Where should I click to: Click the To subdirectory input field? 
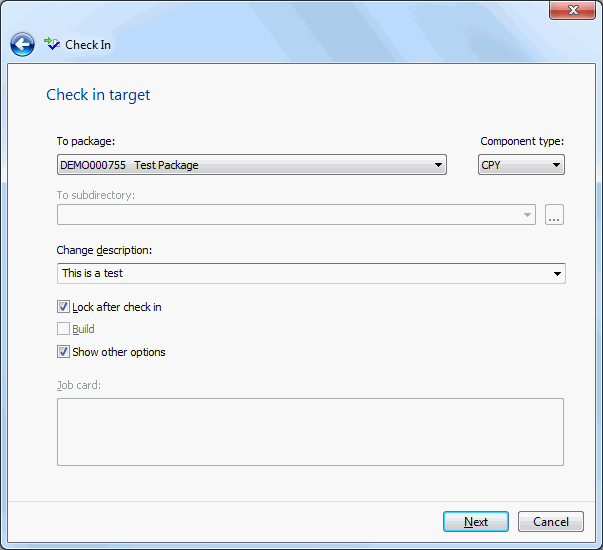click(x=289, y=215)
